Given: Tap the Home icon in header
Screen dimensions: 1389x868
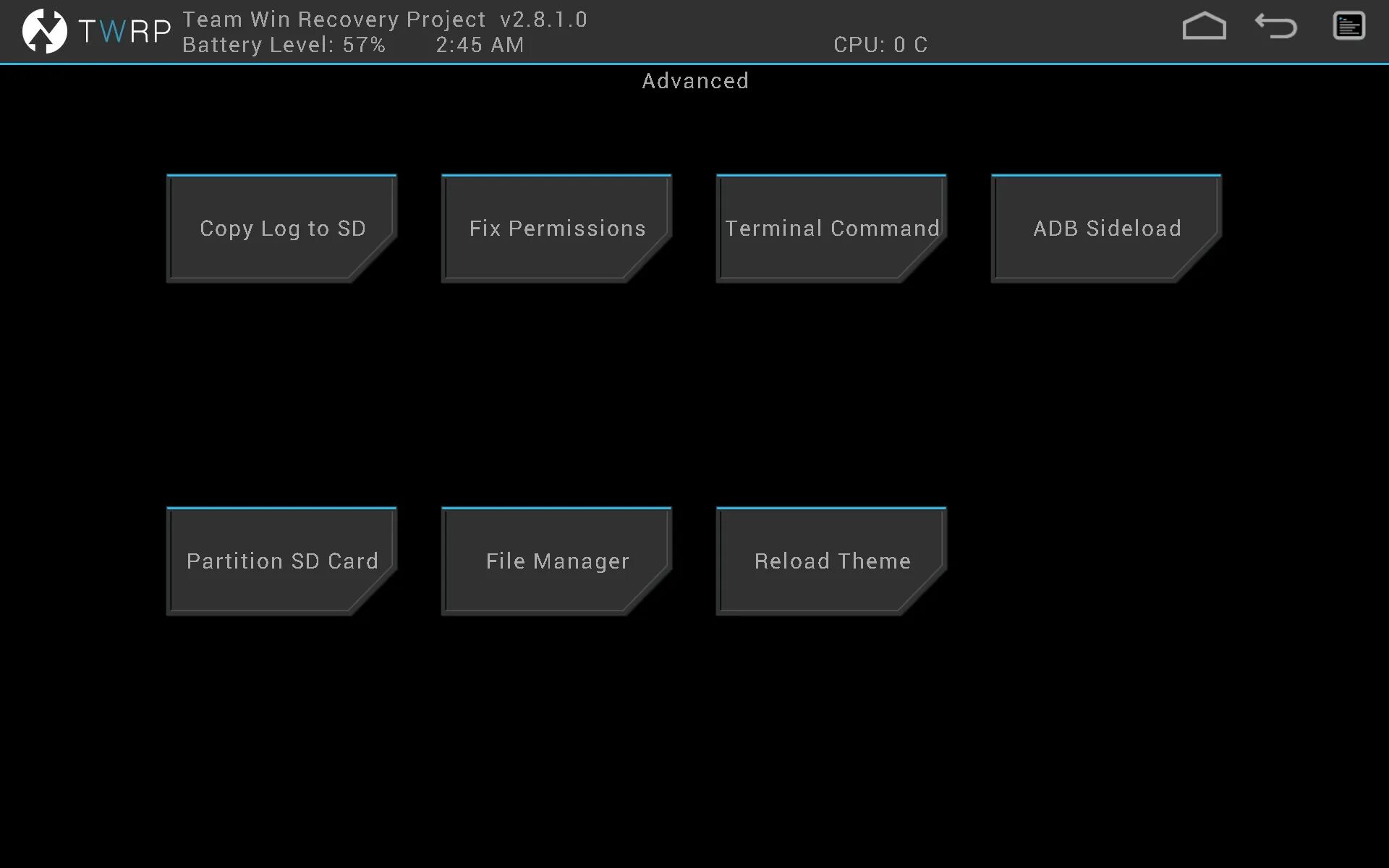Looking at the screenshot, I should pyautogui.click(x=1204, y=27).
